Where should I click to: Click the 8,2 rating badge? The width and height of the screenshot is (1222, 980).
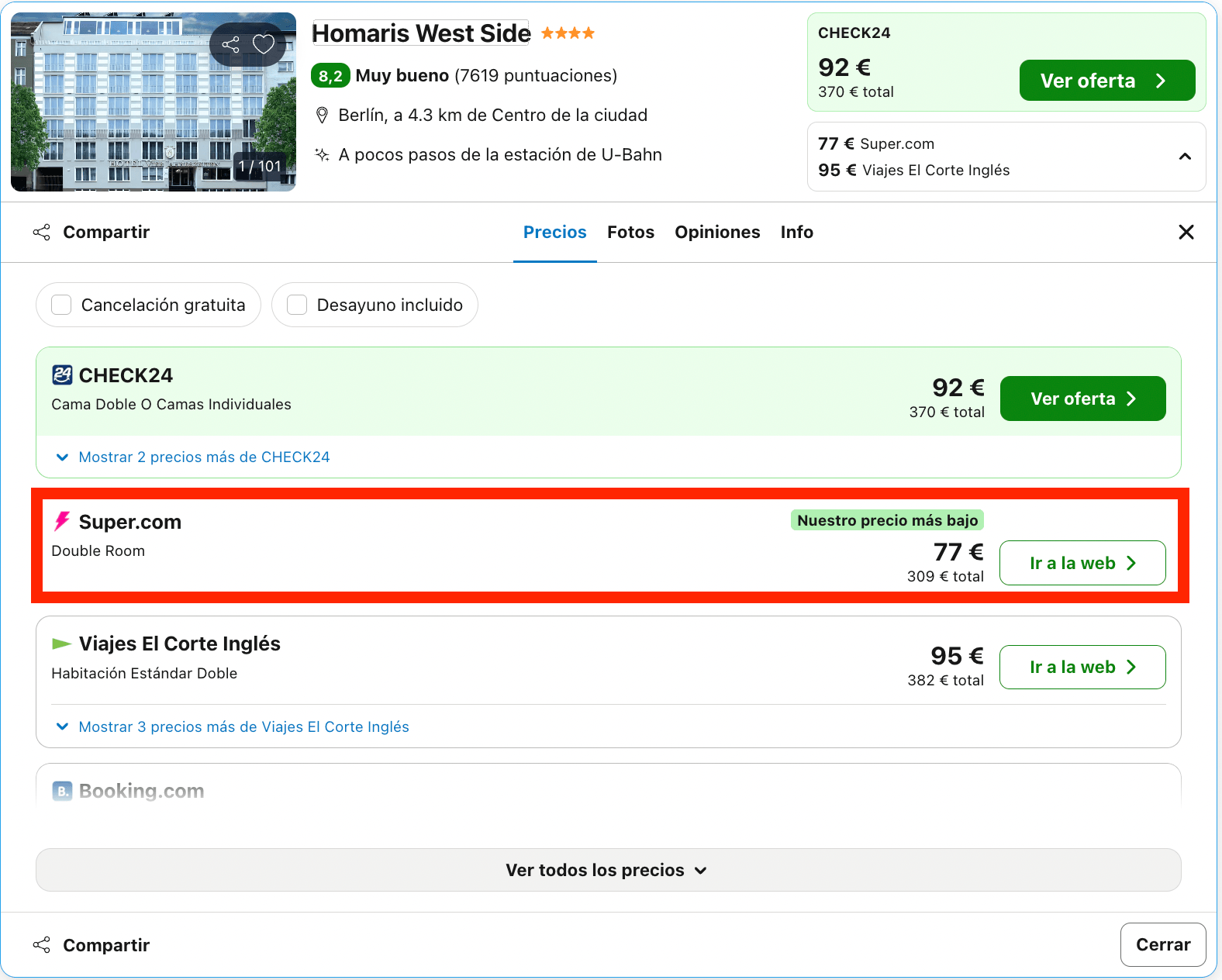[x=330, y=76]
